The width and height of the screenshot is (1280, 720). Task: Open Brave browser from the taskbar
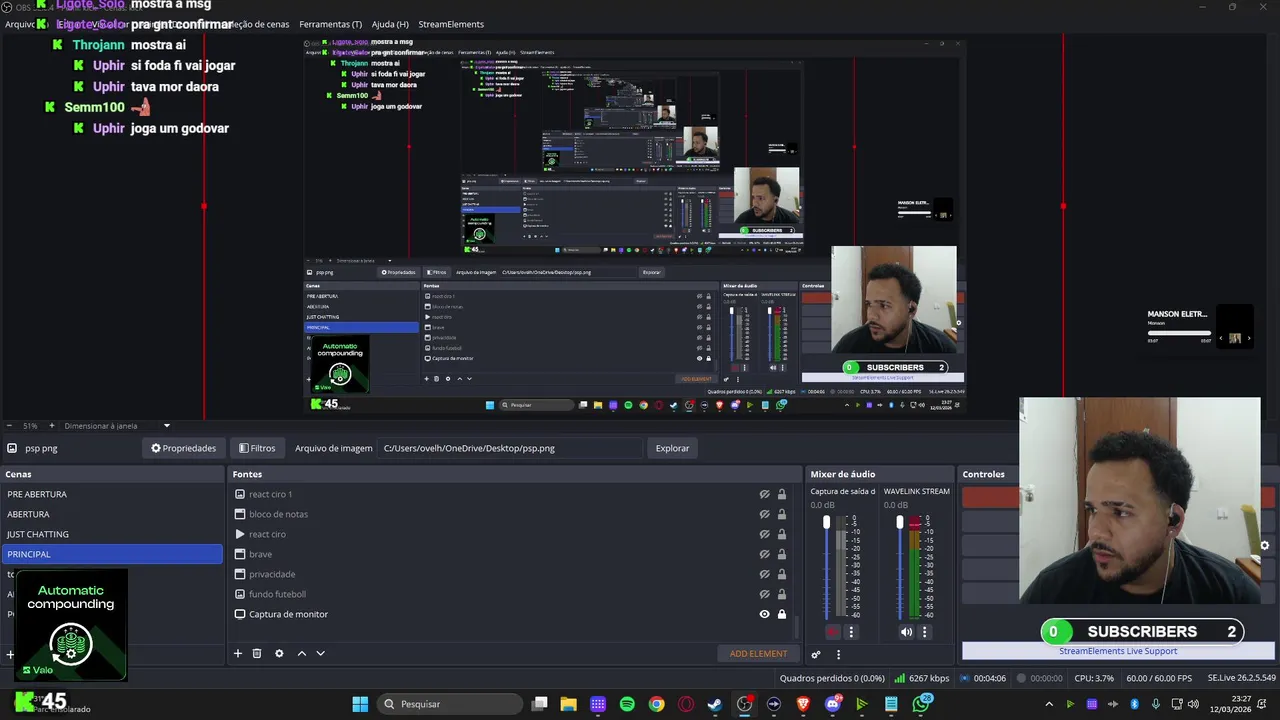(803, 704)
